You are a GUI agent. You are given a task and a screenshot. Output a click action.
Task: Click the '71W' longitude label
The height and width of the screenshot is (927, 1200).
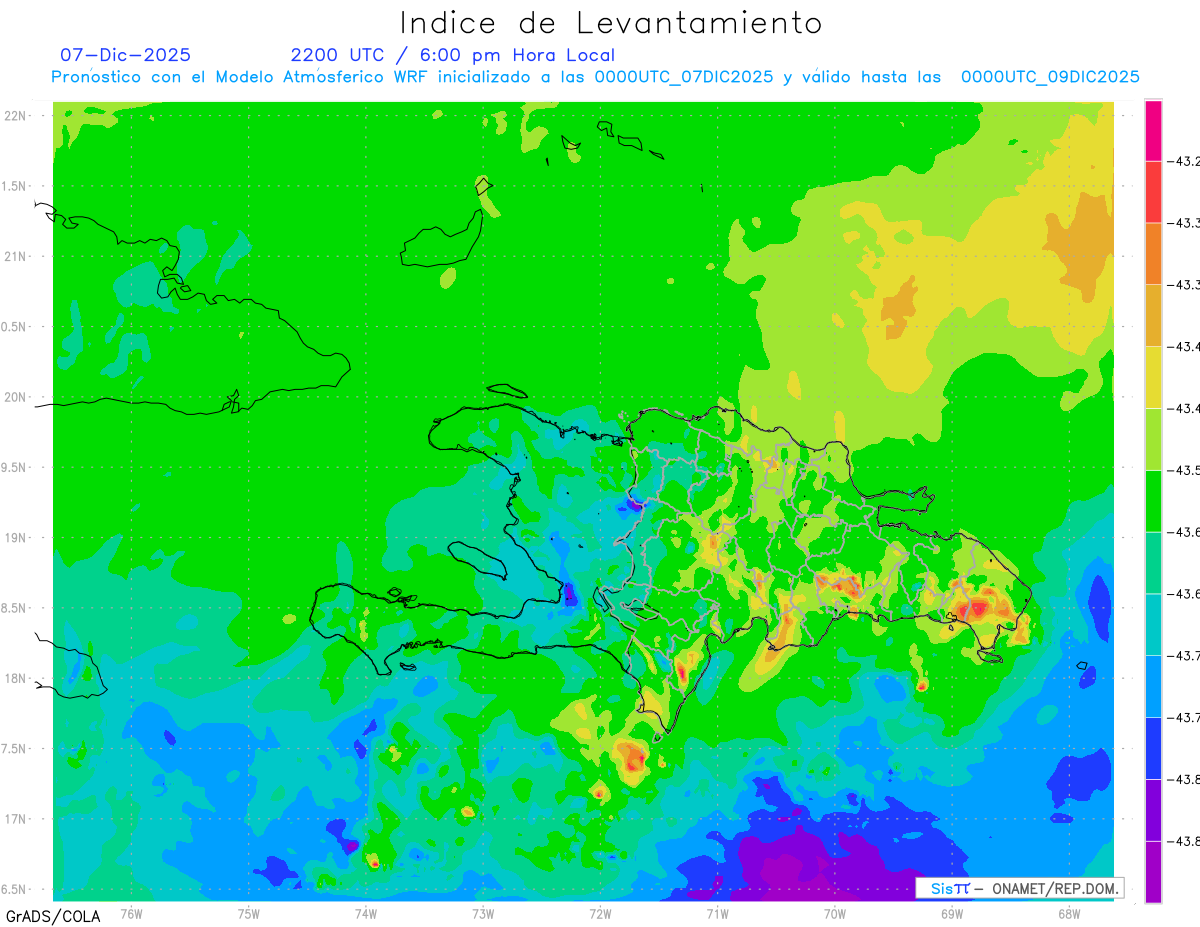point(717,914)
